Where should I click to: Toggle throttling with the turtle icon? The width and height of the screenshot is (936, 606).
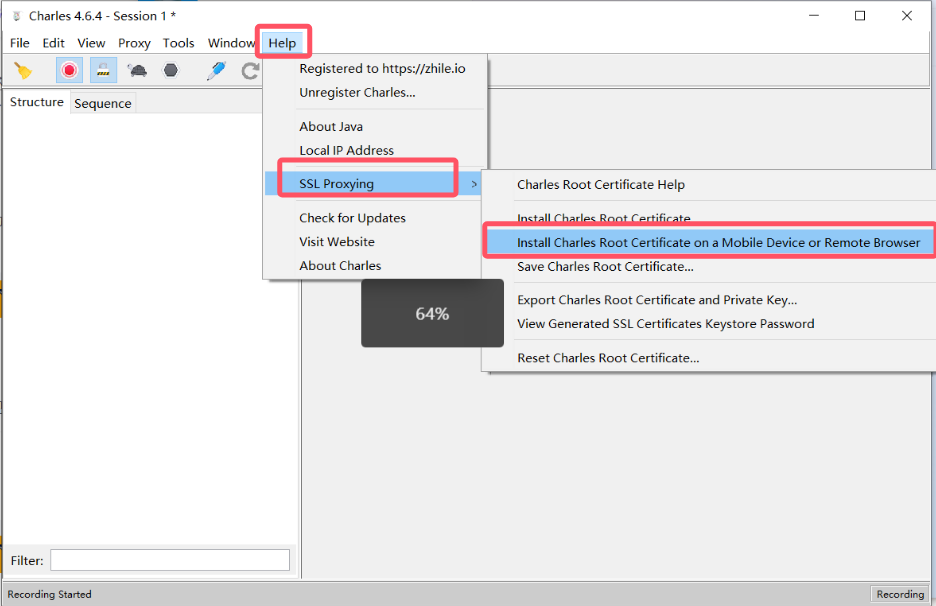tap(137, 70)
